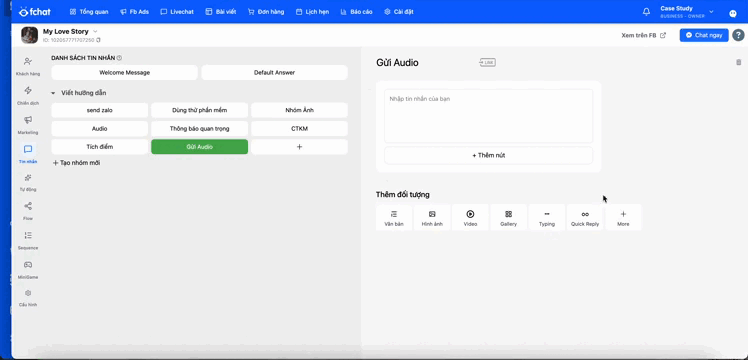The height and width of the screenshot is (360, 748).
Task: Open the Khách hàng sidebar section
Action: pyautogui.click(x=28, y=66)
